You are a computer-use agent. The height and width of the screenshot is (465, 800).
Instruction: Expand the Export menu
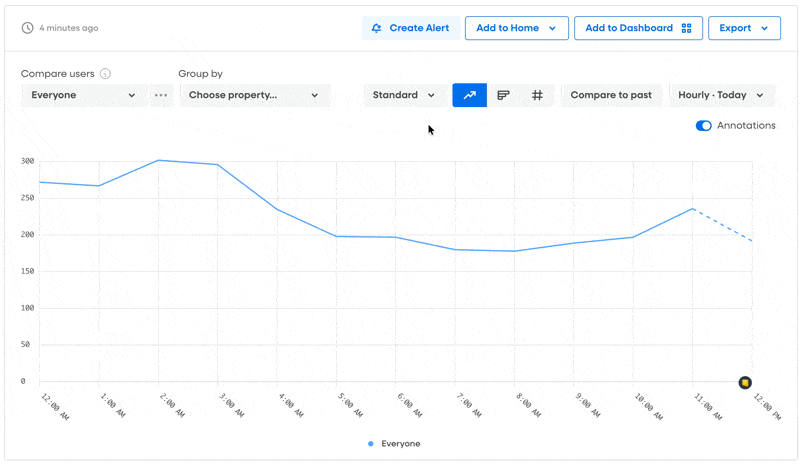coord(744,28)
